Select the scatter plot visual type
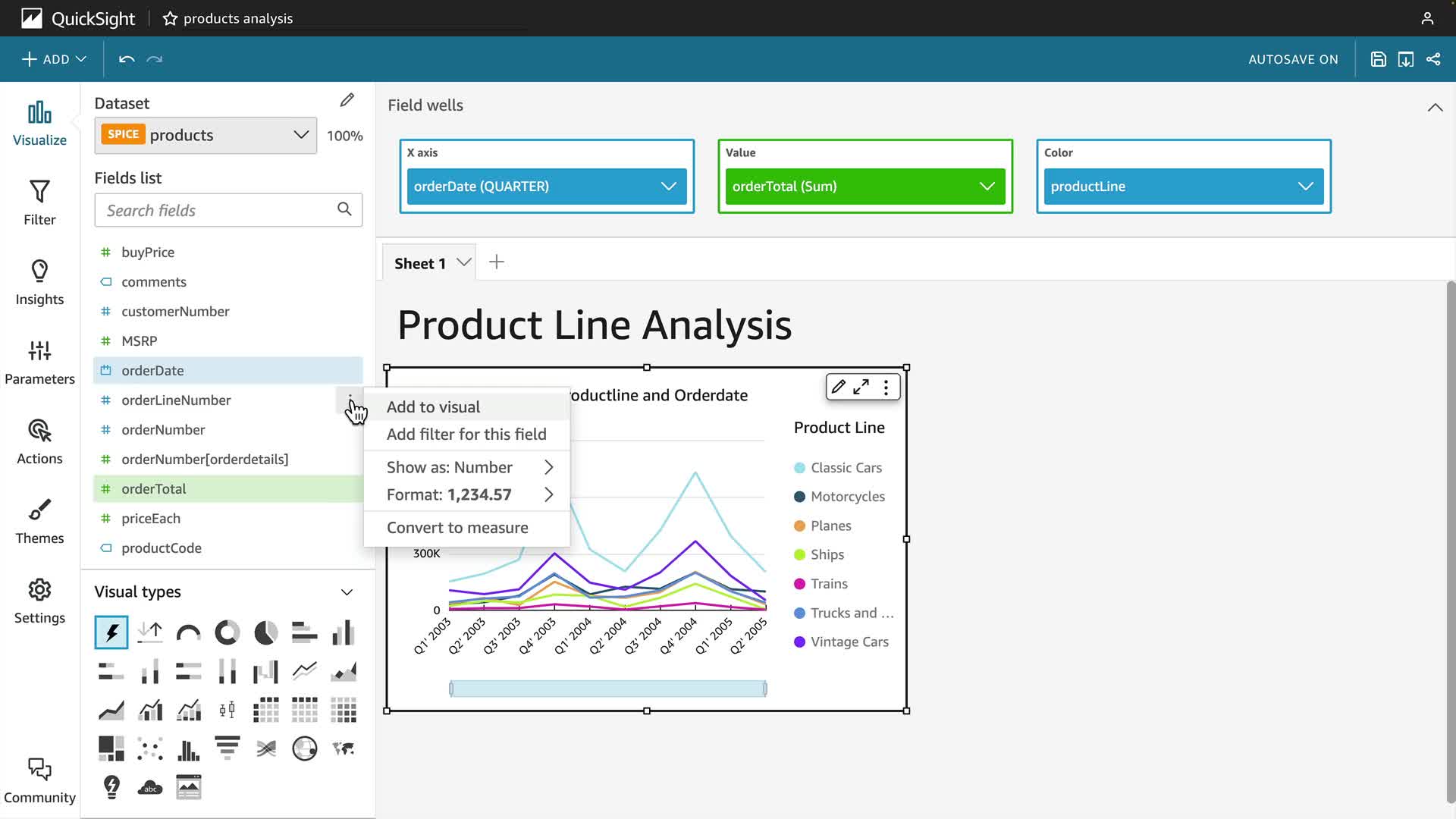1456x819 pixels. (150, 748)
